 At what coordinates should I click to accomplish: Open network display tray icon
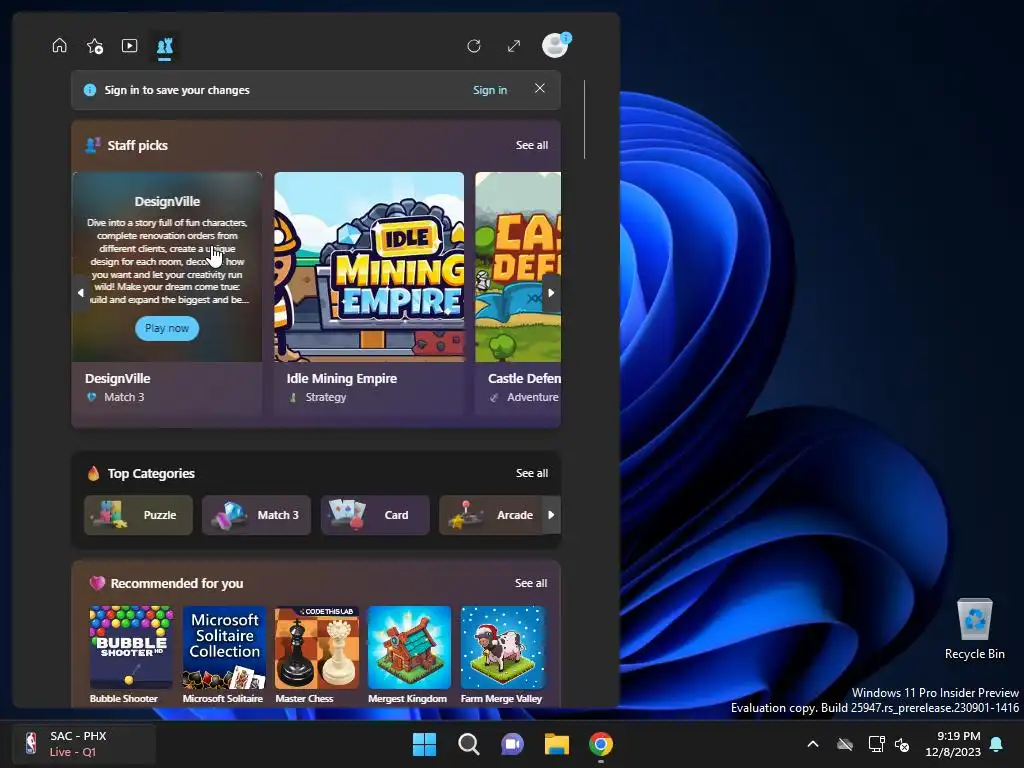(x=876, y=744)
